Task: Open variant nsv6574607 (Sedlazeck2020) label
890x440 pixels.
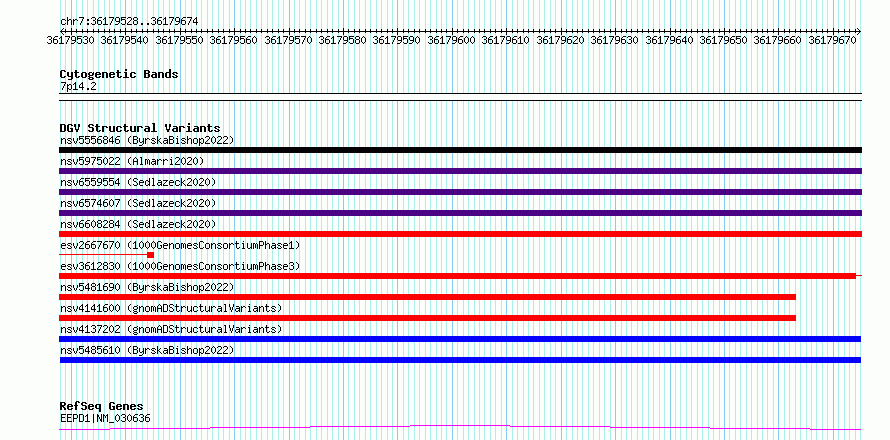Action: (x=138, y=203)
